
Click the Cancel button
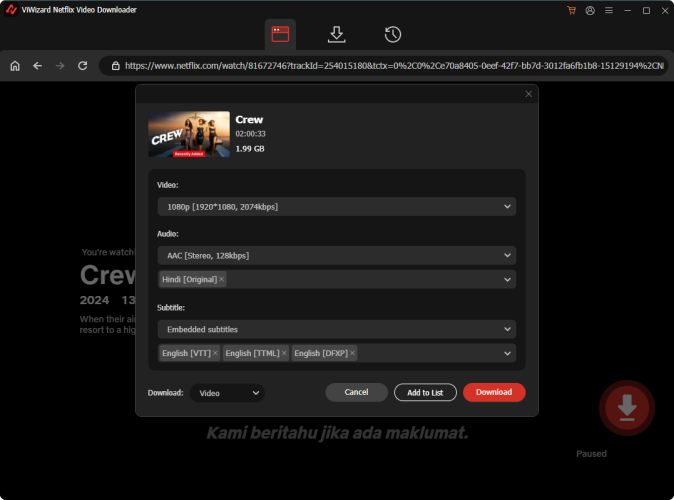pyautogui.click(x=356, y=392)
